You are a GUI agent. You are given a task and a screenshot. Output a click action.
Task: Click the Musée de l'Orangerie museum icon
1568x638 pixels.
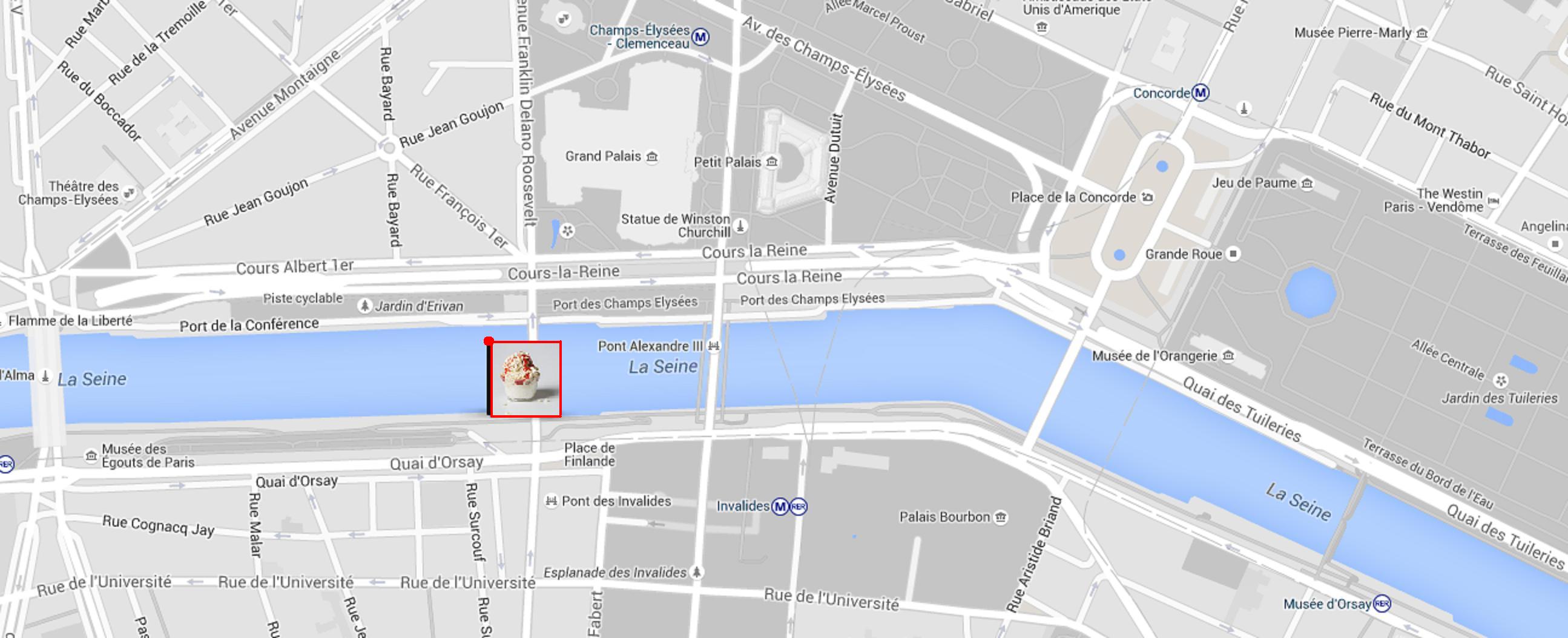pos(1228,355)
